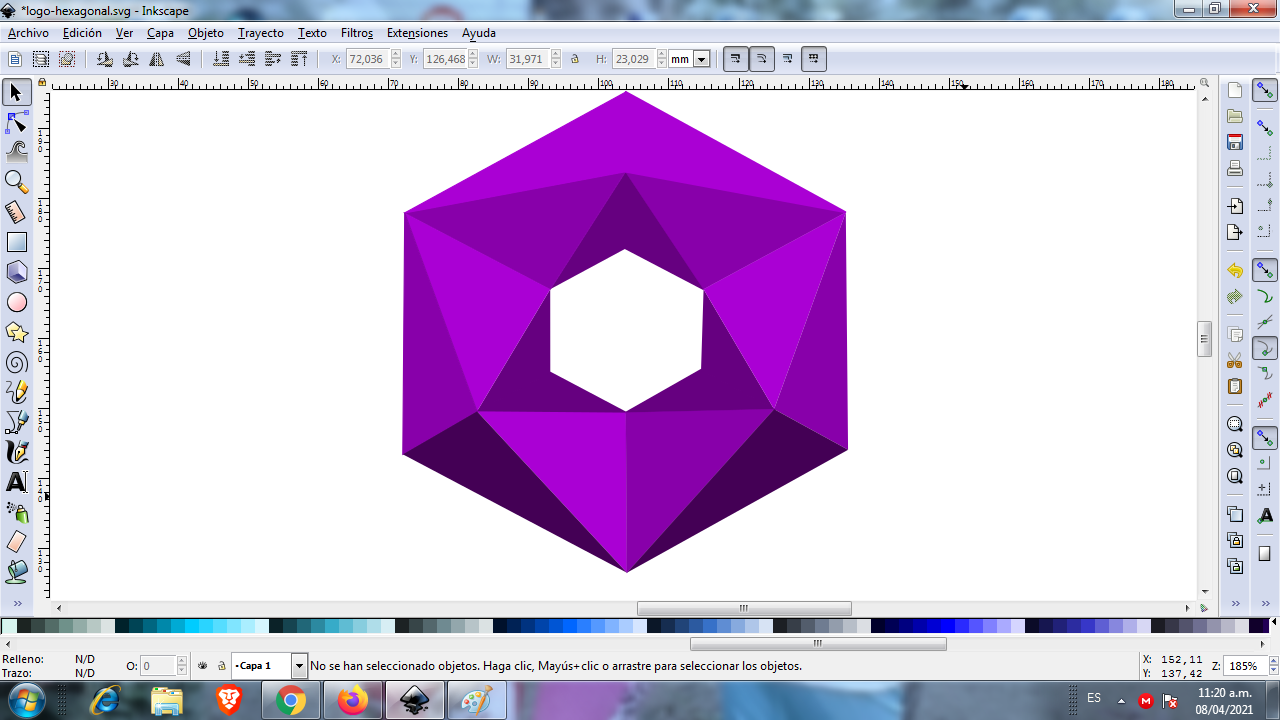The image size is (1280, 720).
Task: Click the Deselect icon in toolbar
Action: [67, 59]
